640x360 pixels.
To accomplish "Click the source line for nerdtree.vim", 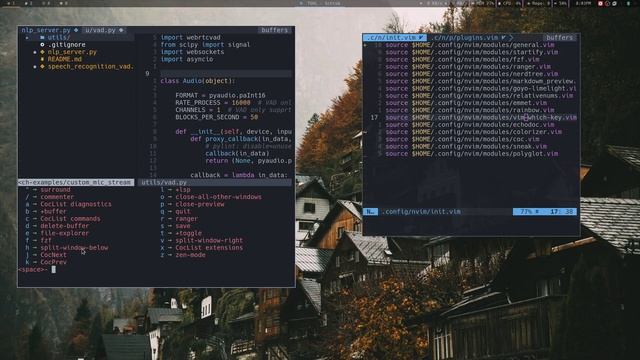I will pos(472,74).
